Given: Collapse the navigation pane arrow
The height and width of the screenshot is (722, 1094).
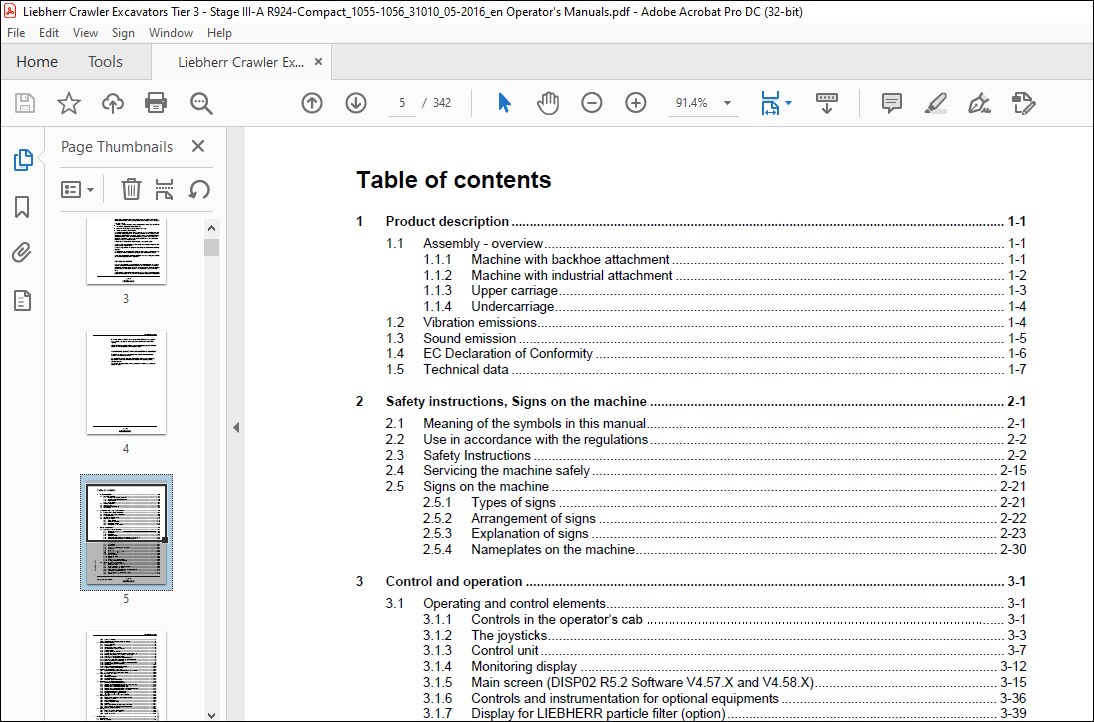Looking at the screenshot, I should [236, 427].
